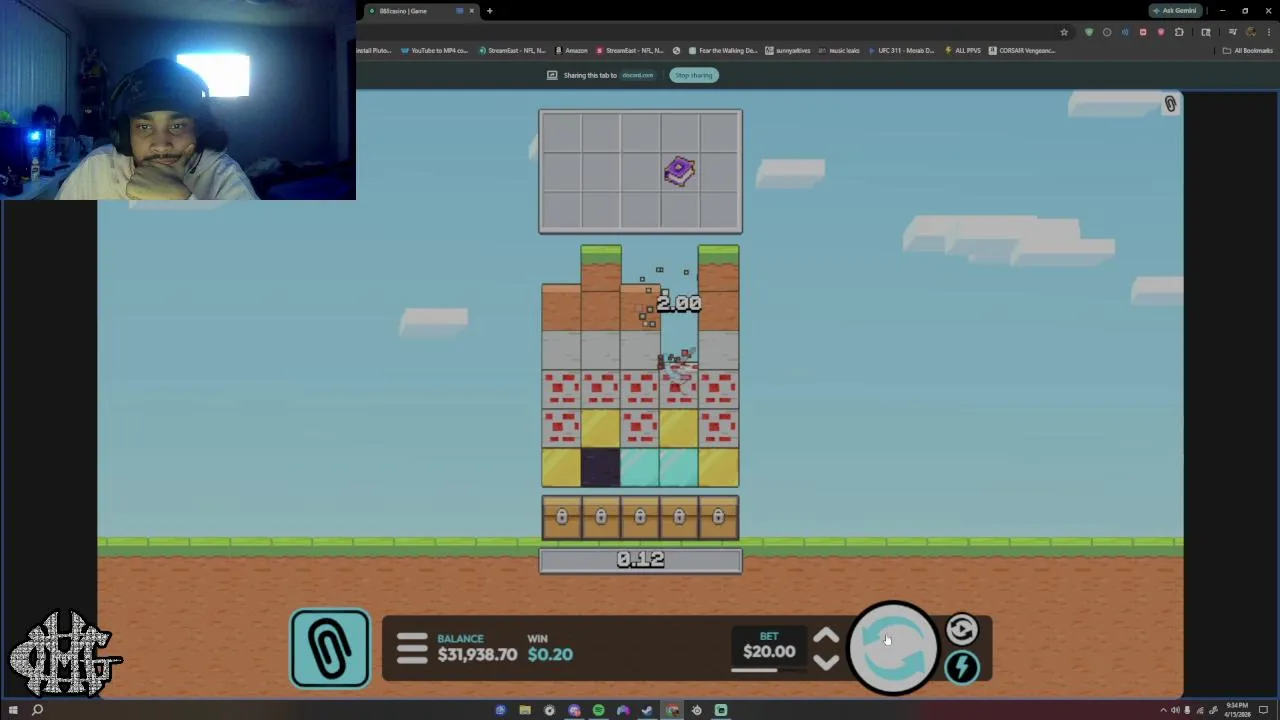Close the 888casino Game tab
The image size is (1280, 720).
pyautogui.click(x=472, y=11)
